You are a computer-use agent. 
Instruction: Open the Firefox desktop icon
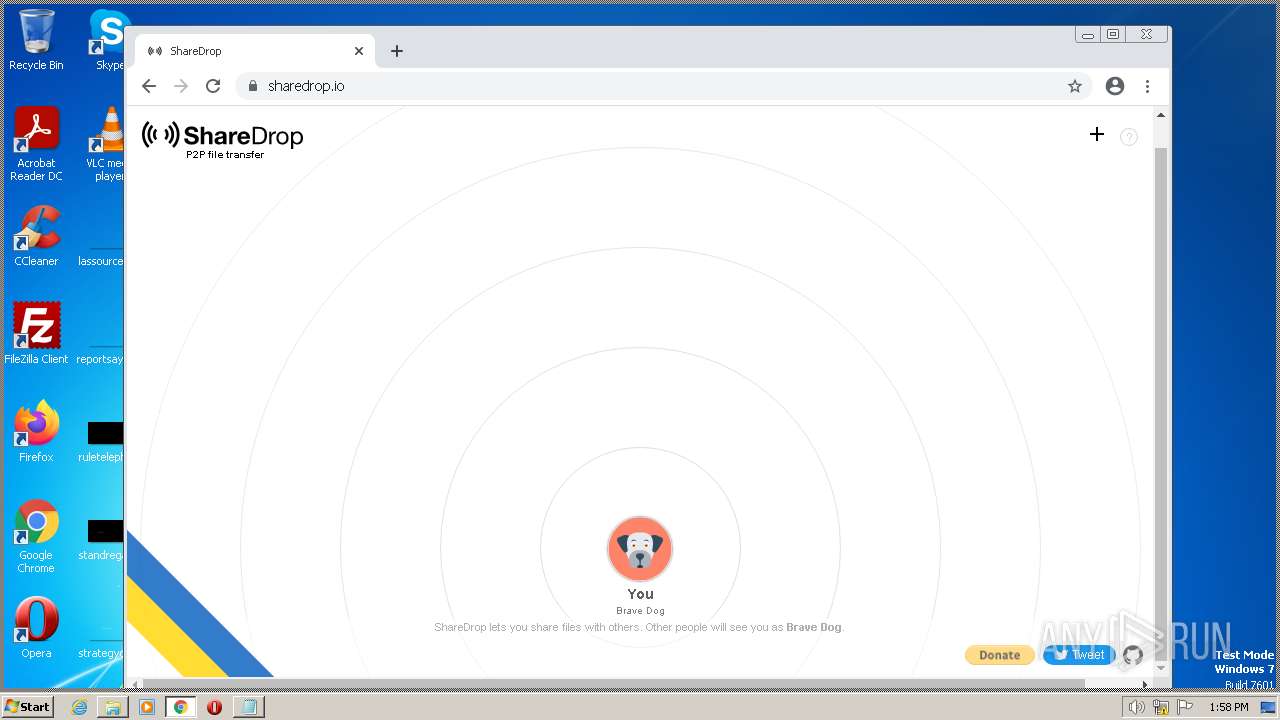click(36, 432)
